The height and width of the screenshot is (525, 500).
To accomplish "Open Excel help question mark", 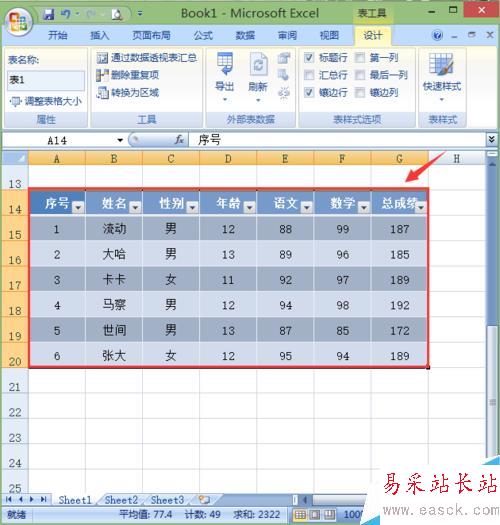I will tap(437, 35).
